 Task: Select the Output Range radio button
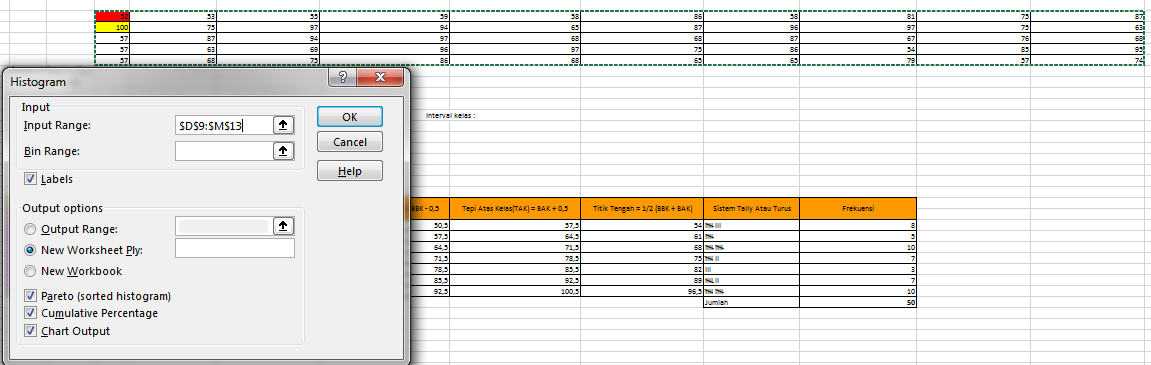tap(30, 229)
